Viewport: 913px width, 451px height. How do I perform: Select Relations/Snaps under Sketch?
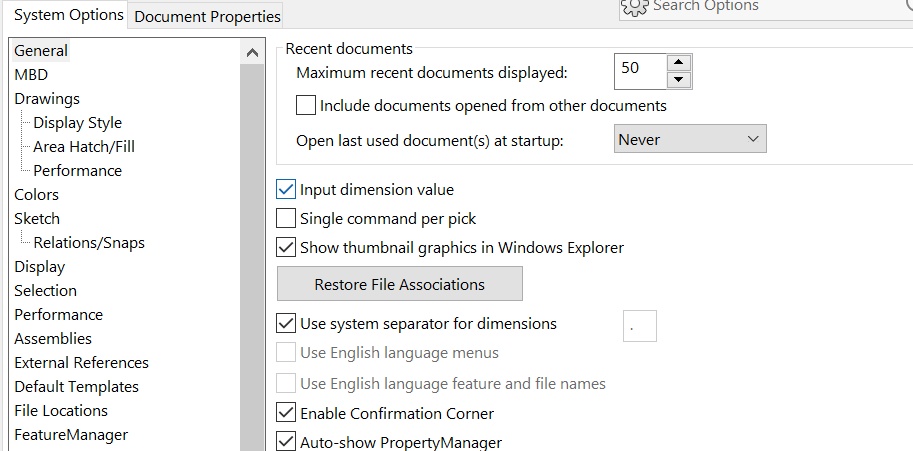coord(89,242)
